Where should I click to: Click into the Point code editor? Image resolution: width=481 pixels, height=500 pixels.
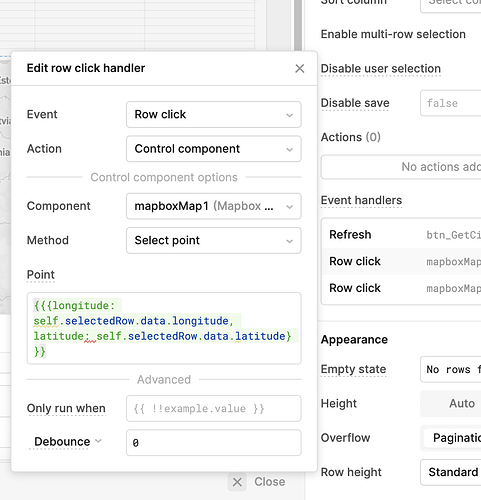coord(164,328)
